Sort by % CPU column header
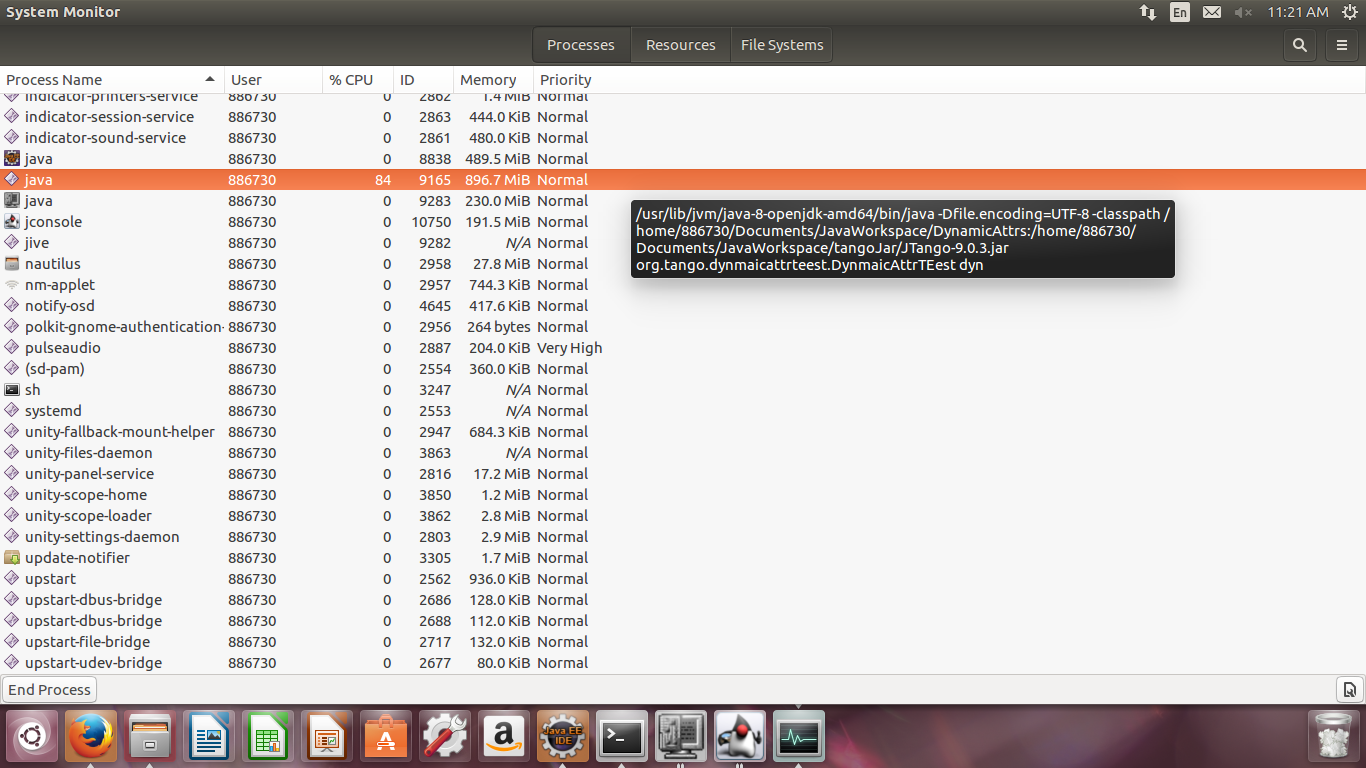The width and height of the screenshot is (1366, 768). click(359, 80)
